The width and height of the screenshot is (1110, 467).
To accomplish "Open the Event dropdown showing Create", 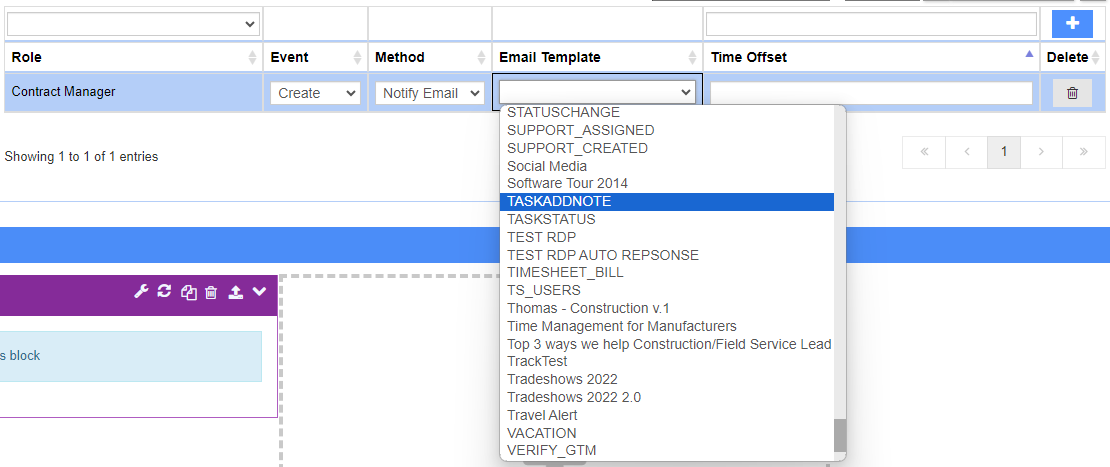I will 315,93.
